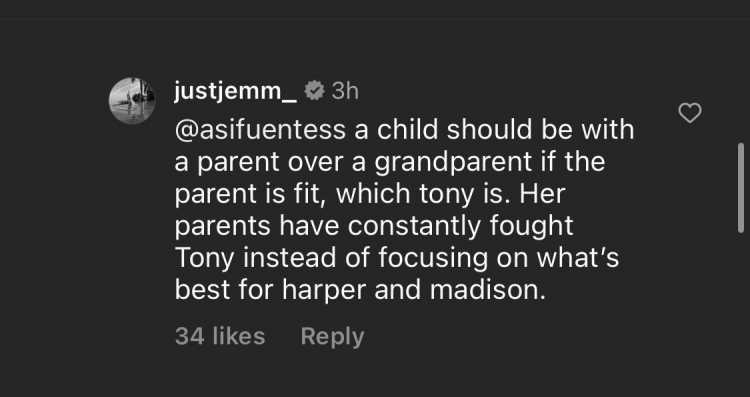Open the justjemm_ profile picture
Viewport: 750px width, 397px height.
(x=132, y=101)
